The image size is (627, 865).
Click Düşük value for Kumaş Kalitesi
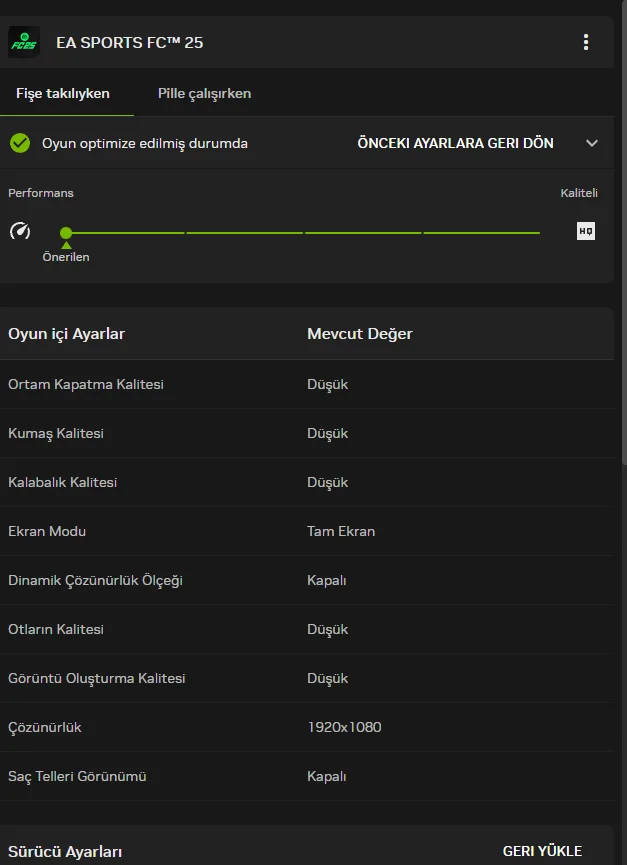(328, 434)
